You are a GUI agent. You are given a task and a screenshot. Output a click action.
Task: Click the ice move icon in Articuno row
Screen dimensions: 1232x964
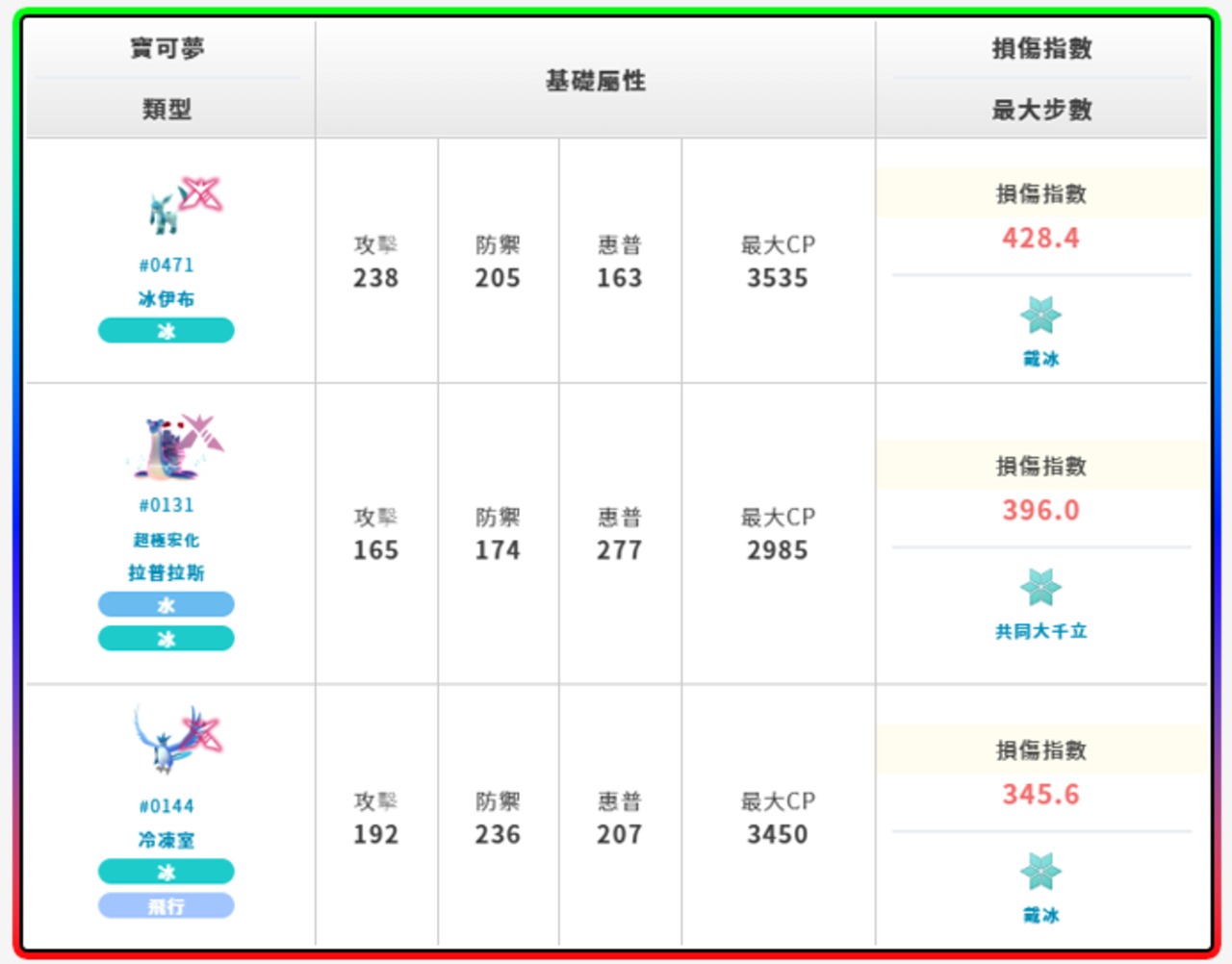point(1040,872)
